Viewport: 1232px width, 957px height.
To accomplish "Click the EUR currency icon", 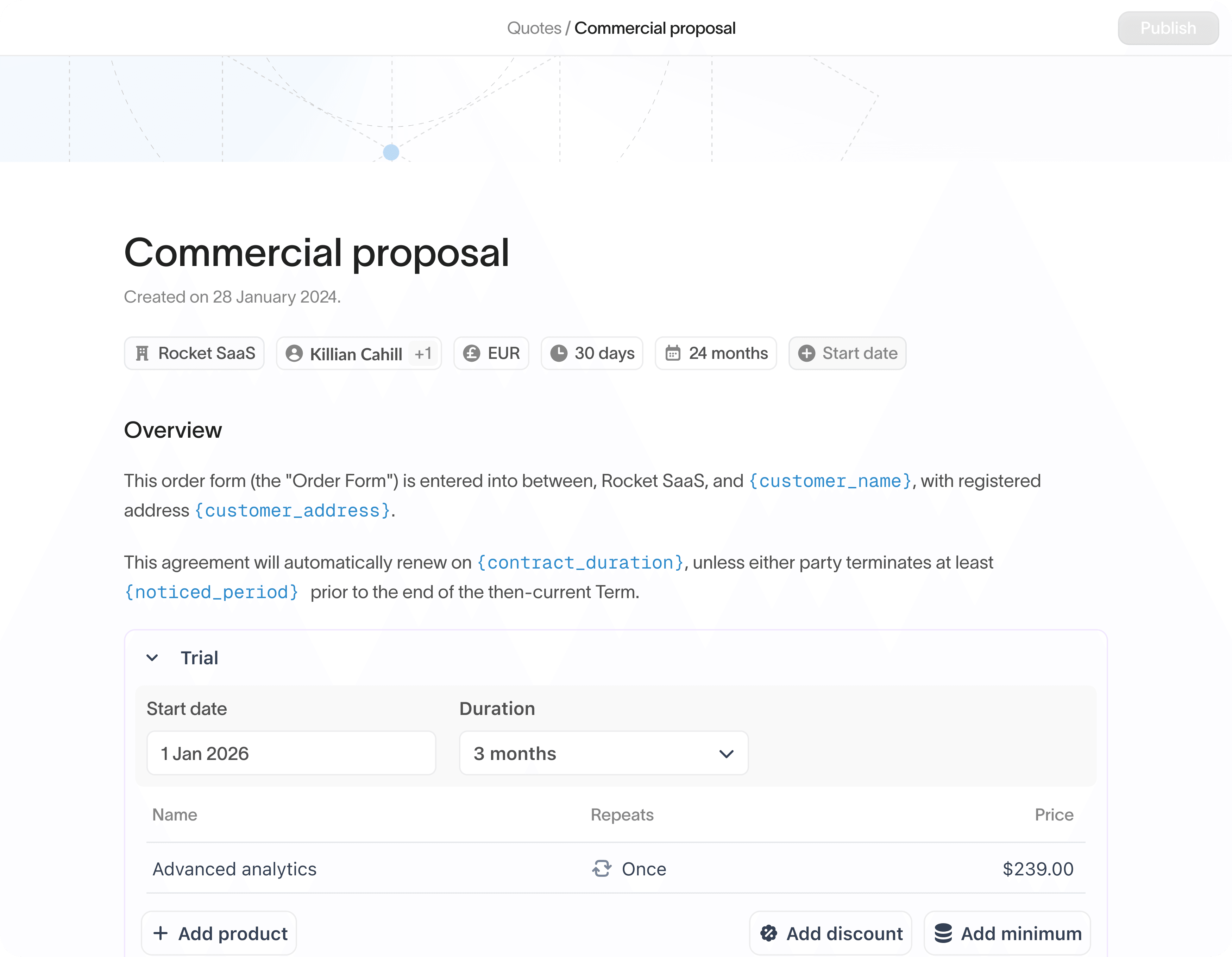I will pyautogui.click(x=471, y=354).
